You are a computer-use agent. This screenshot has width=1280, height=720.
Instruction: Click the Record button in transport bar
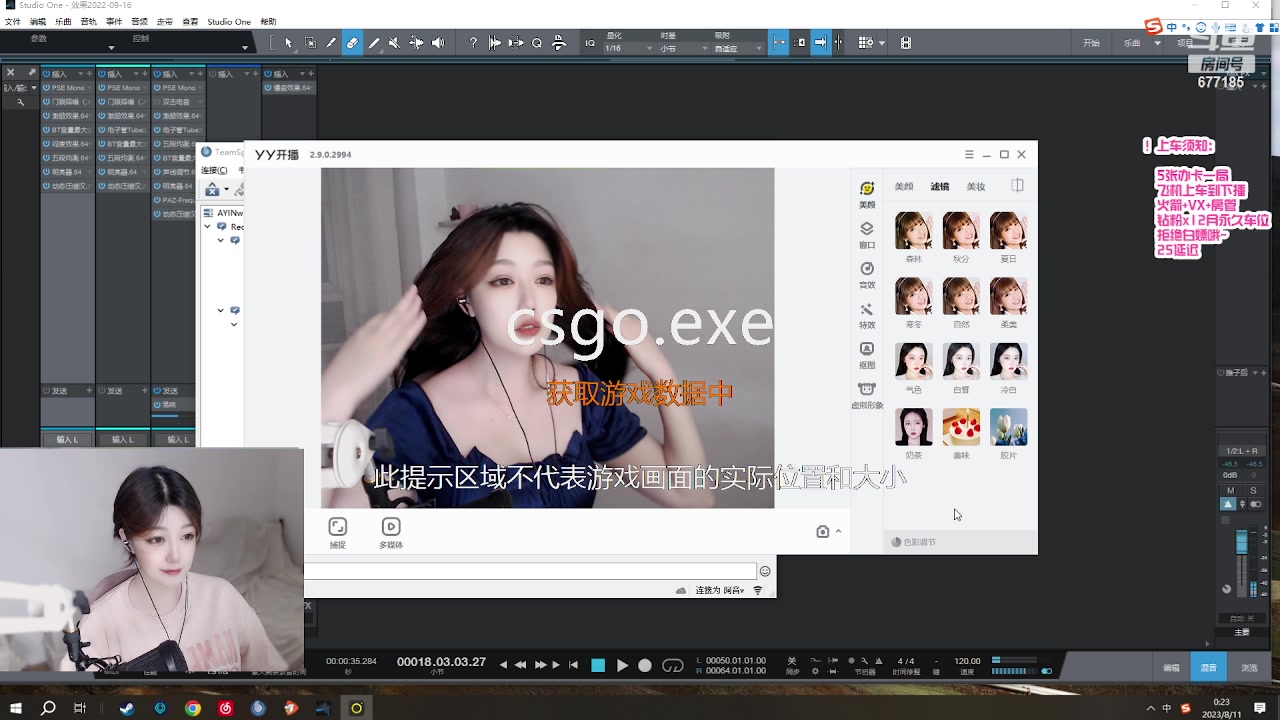pyautogui.click(x=645, y=665)
